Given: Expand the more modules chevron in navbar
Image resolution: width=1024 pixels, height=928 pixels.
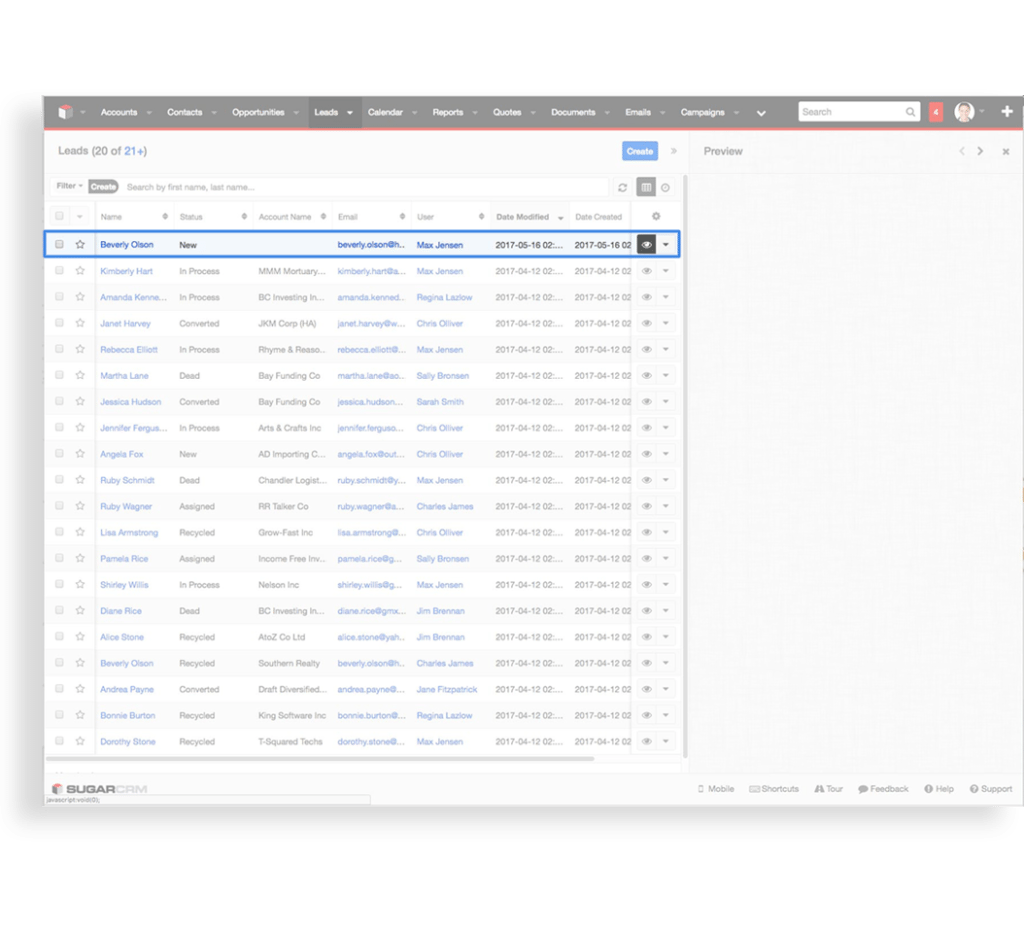Looking at the screenshot, I should (761, 113).
